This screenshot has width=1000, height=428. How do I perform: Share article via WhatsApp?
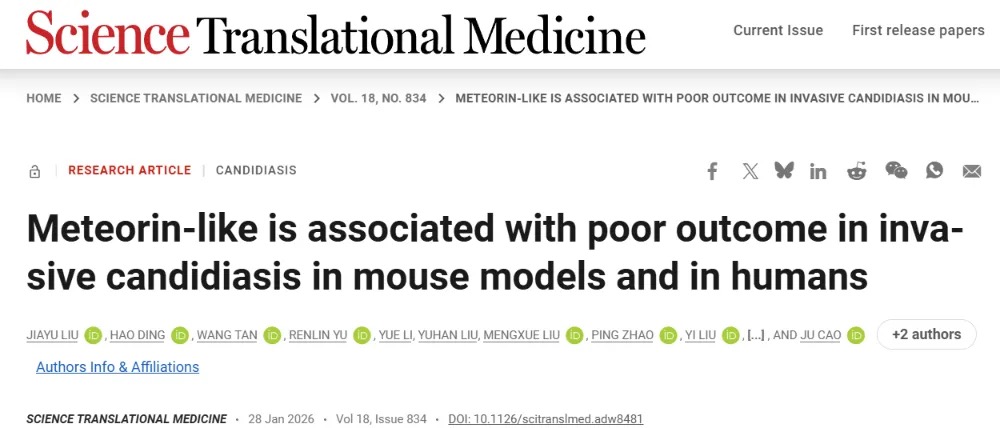(934, 171)
